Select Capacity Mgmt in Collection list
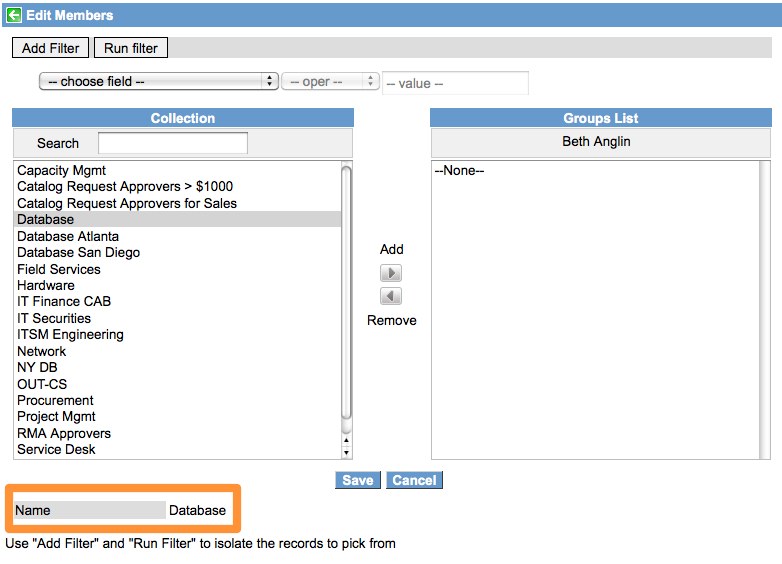Viewport: 782px width, 564px height. pos(61,170)
